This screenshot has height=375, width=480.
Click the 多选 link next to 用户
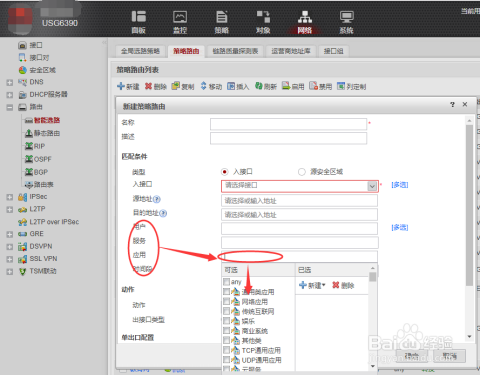[400, 227]
